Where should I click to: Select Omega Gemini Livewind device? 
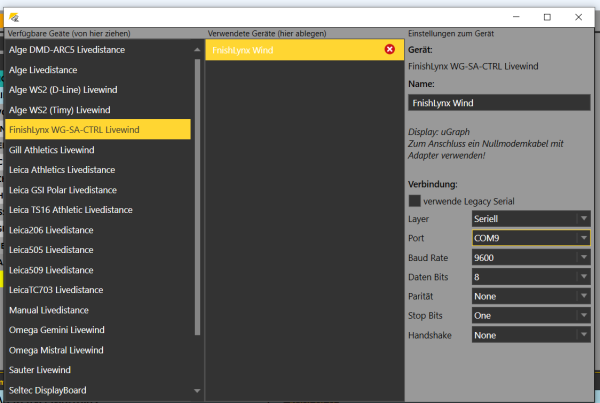pyautogui.click(x=98, y=330)
